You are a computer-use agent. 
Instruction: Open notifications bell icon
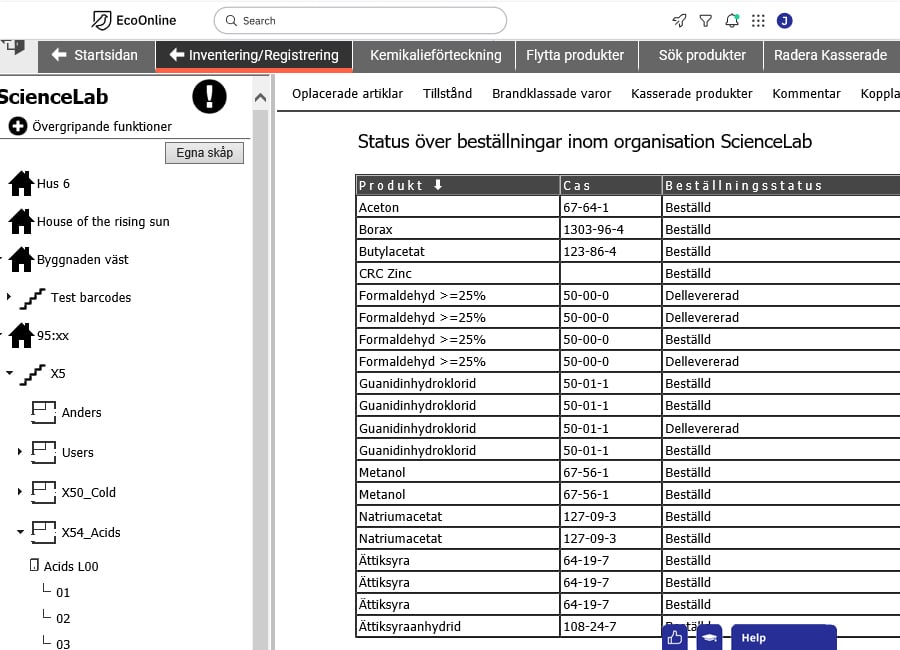click(x=732, y=21)
